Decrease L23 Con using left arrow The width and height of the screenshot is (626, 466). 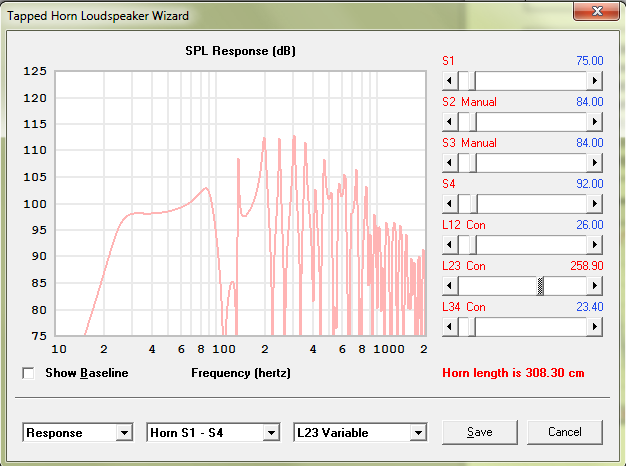pos(450,286)
